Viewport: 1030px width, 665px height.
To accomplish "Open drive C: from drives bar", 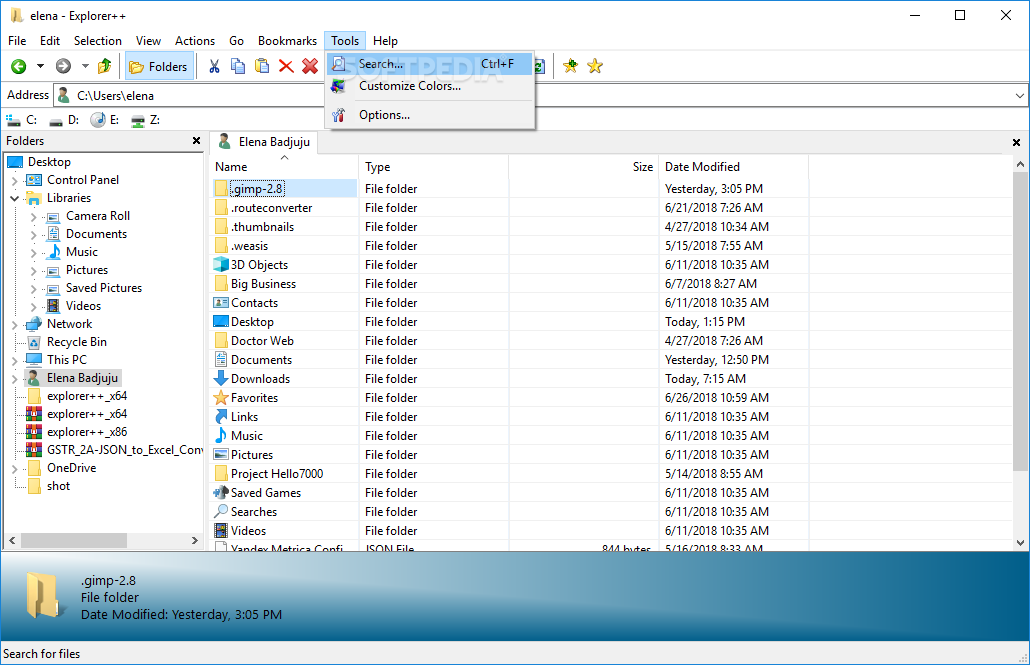I will pos(22,120).
